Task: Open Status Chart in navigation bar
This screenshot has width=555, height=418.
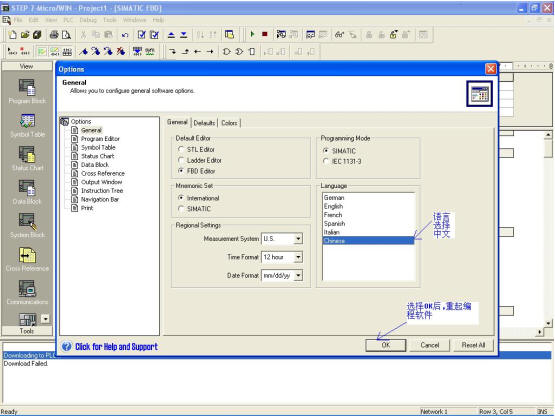Action: 27,159
